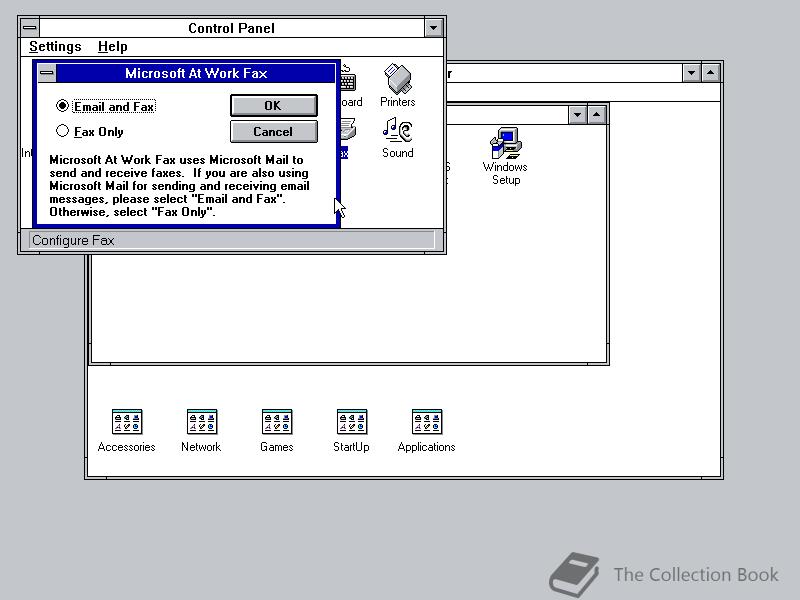This screenshot has height=600, width=800.
Task: Click the Configure Fax status bar text
Action: (x=73, y=240)
